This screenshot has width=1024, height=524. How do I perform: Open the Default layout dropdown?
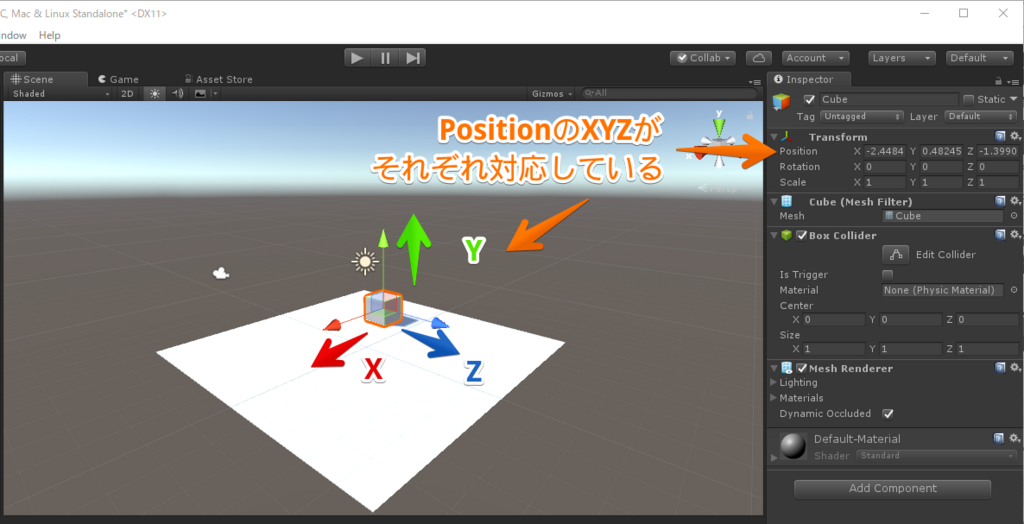point(980,58)
